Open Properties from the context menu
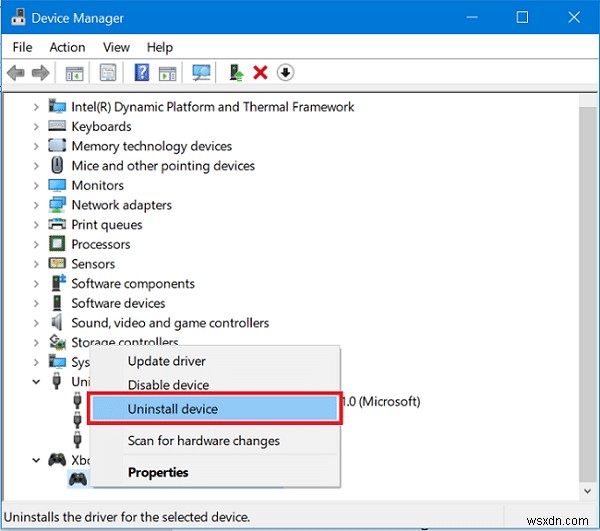This screenshot has height=531, width=600. [x=215, y=472]
